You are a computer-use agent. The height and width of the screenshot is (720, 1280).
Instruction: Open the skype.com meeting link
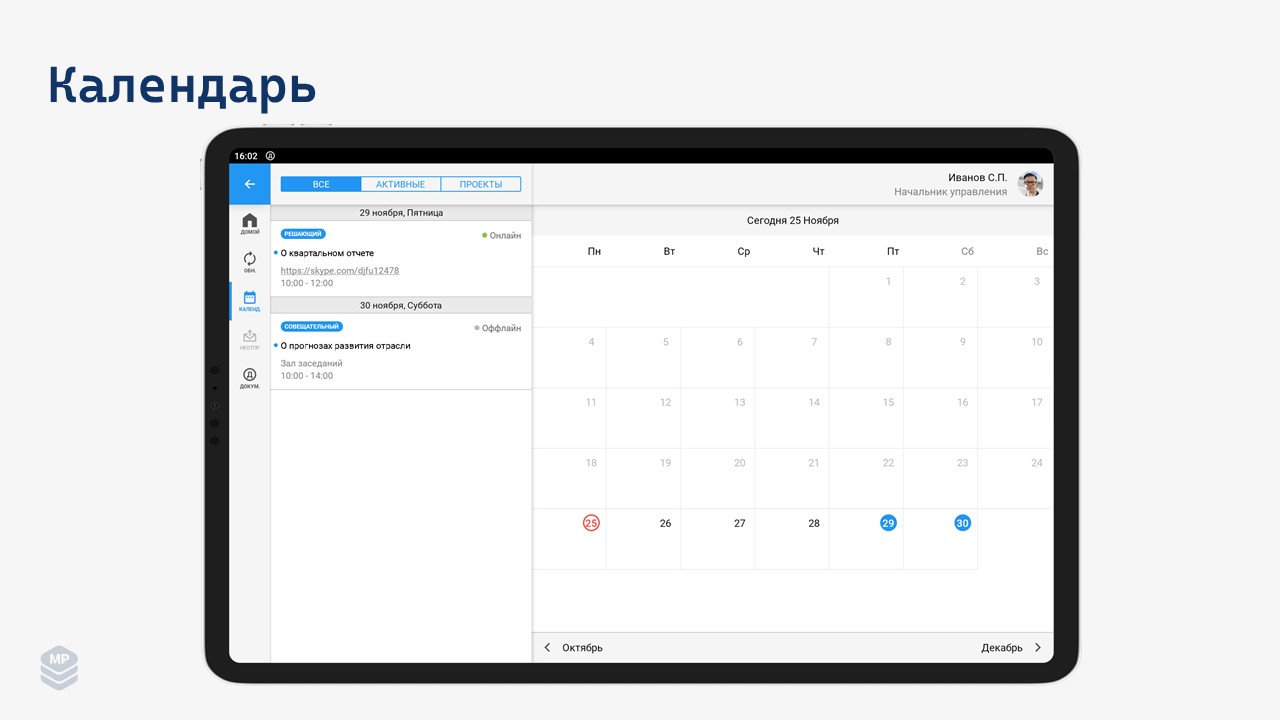pos(340,270)
